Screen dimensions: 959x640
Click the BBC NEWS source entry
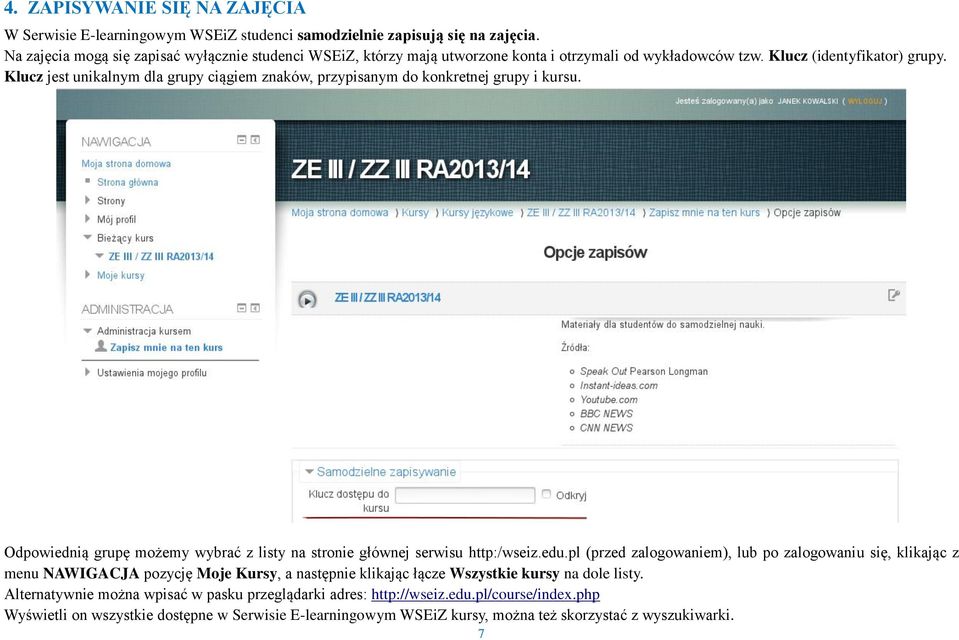[x=606, y=414]
